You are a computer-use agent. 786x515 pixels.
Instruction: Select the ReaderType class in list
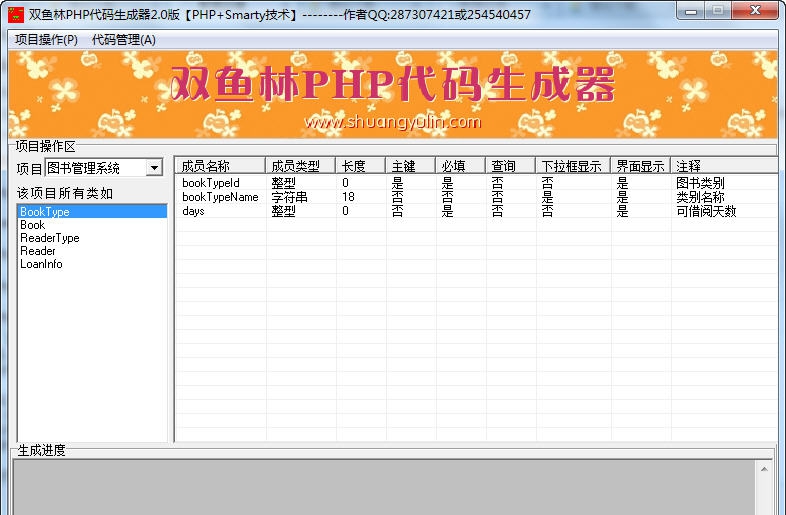tap(92, 238)
